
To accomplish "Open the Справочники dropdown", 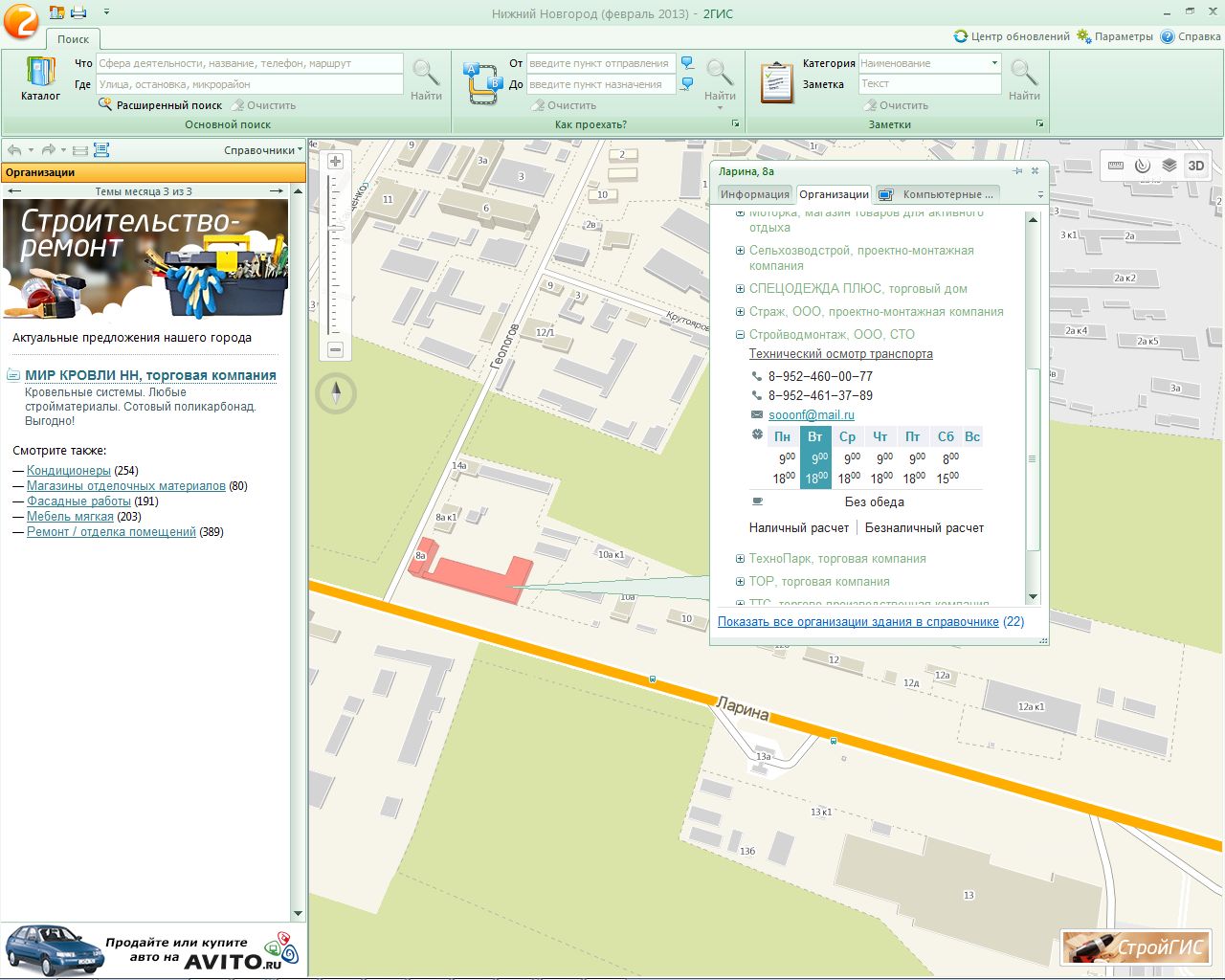I will 262,150.
